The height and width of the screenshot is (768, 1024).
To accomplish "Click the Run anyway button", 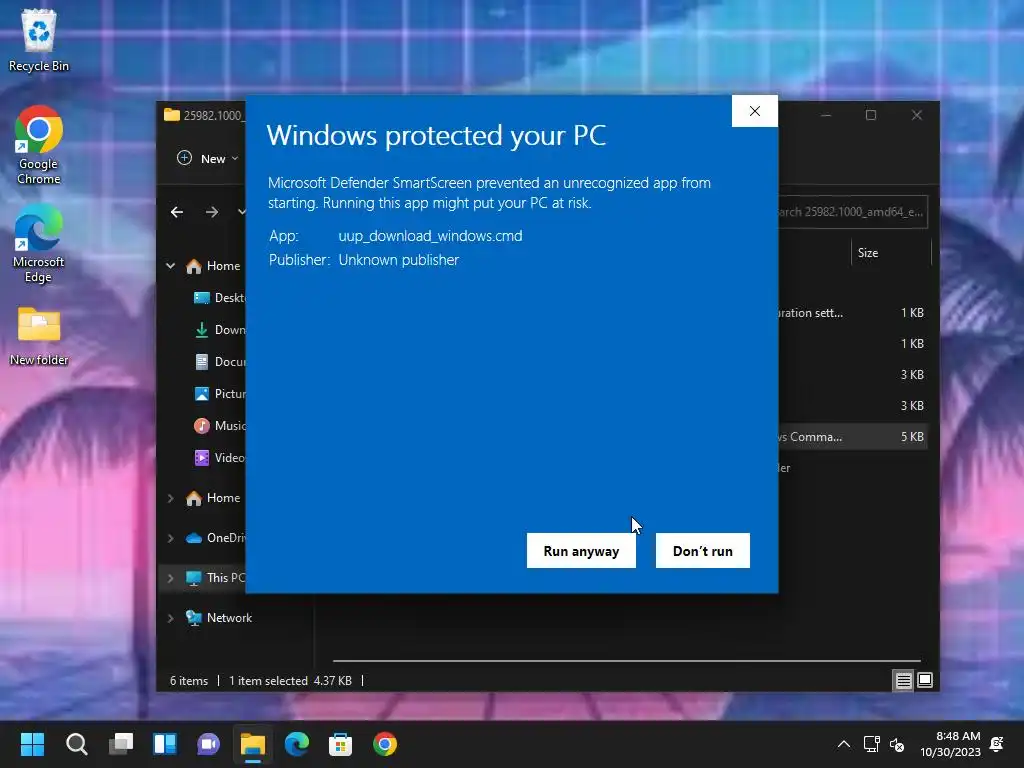I will [581, 551].
